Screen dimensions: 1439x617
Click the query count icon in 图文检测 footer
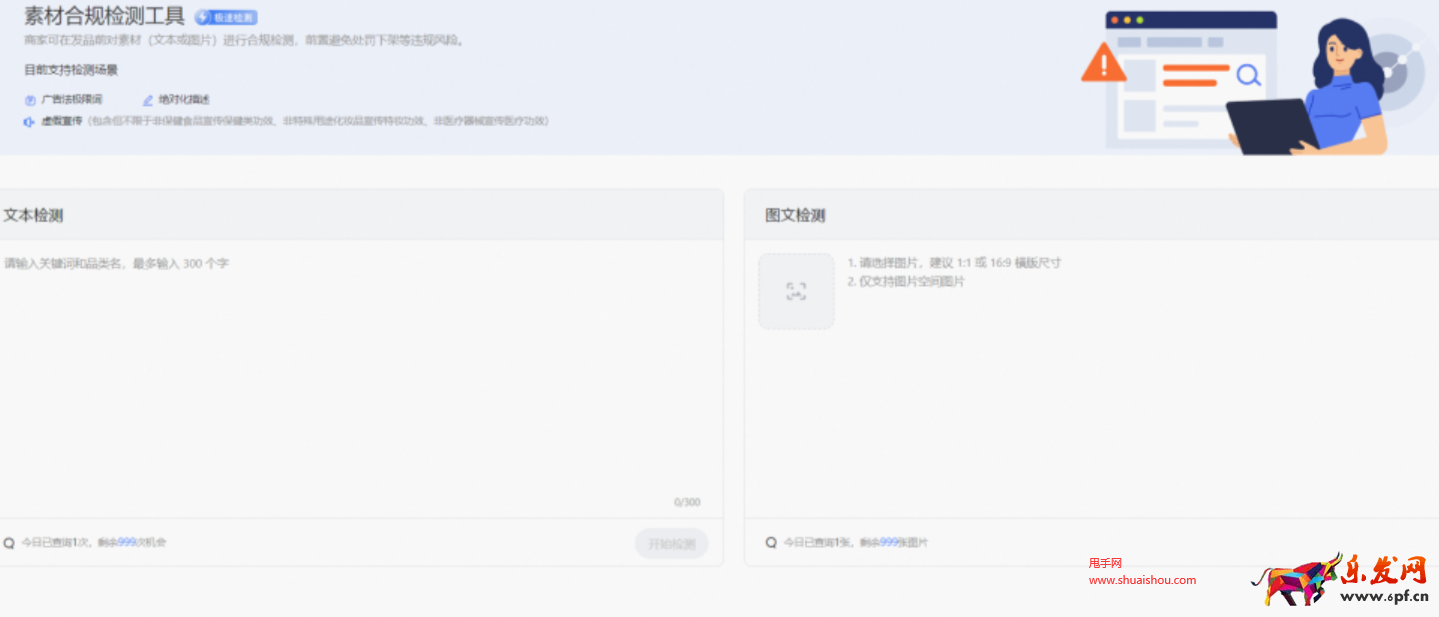[771, 543]
